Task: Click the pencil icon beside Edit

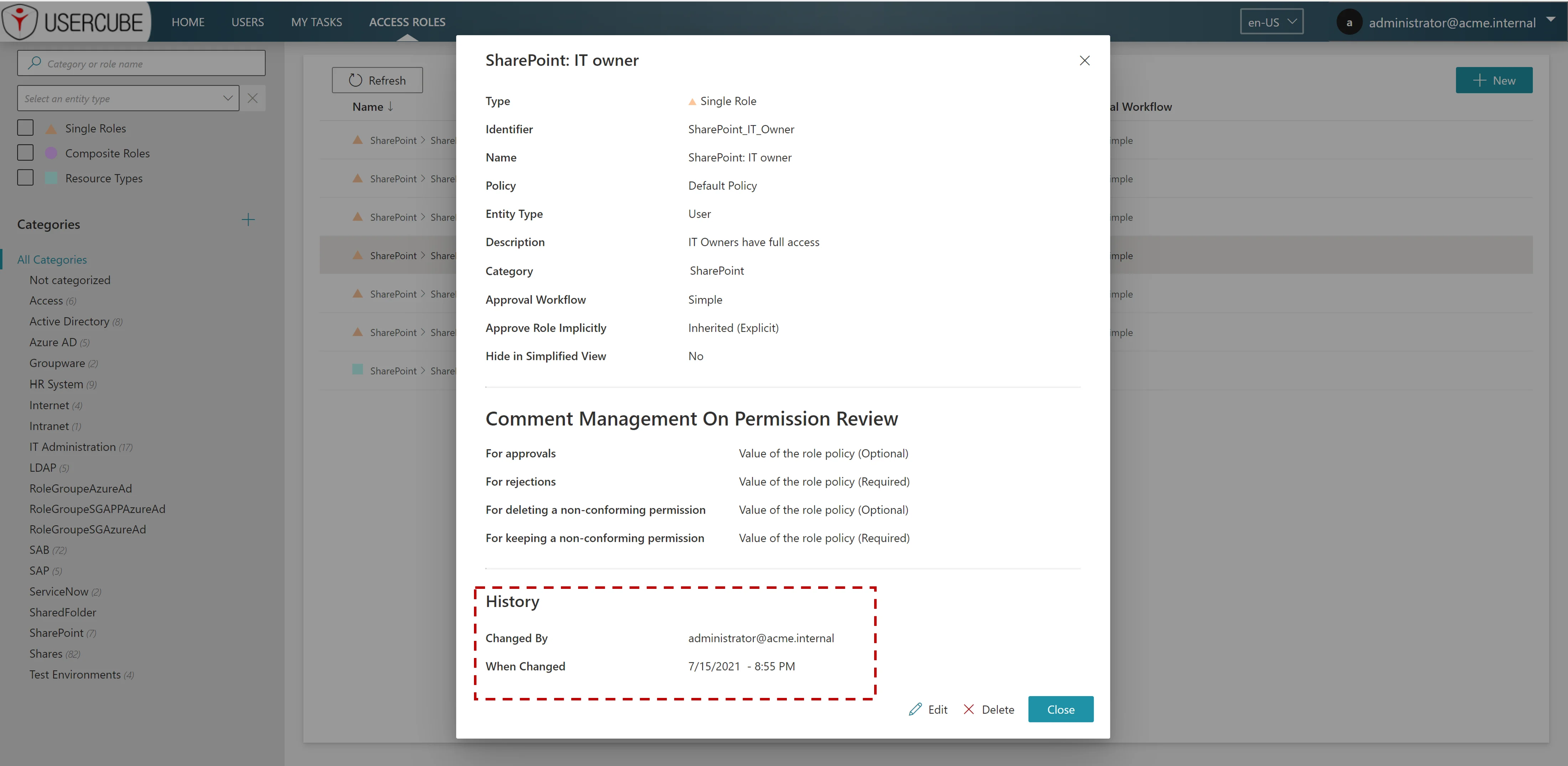Action: (x=915, y=709)
